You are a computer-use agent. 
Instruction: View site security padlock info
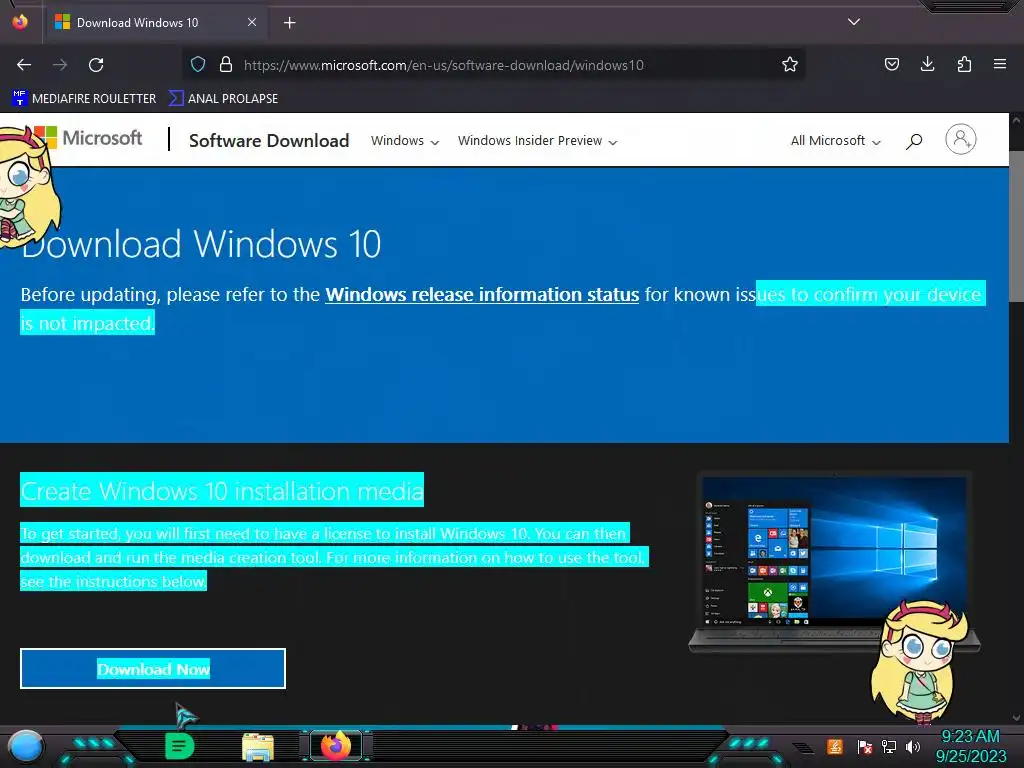226,65
